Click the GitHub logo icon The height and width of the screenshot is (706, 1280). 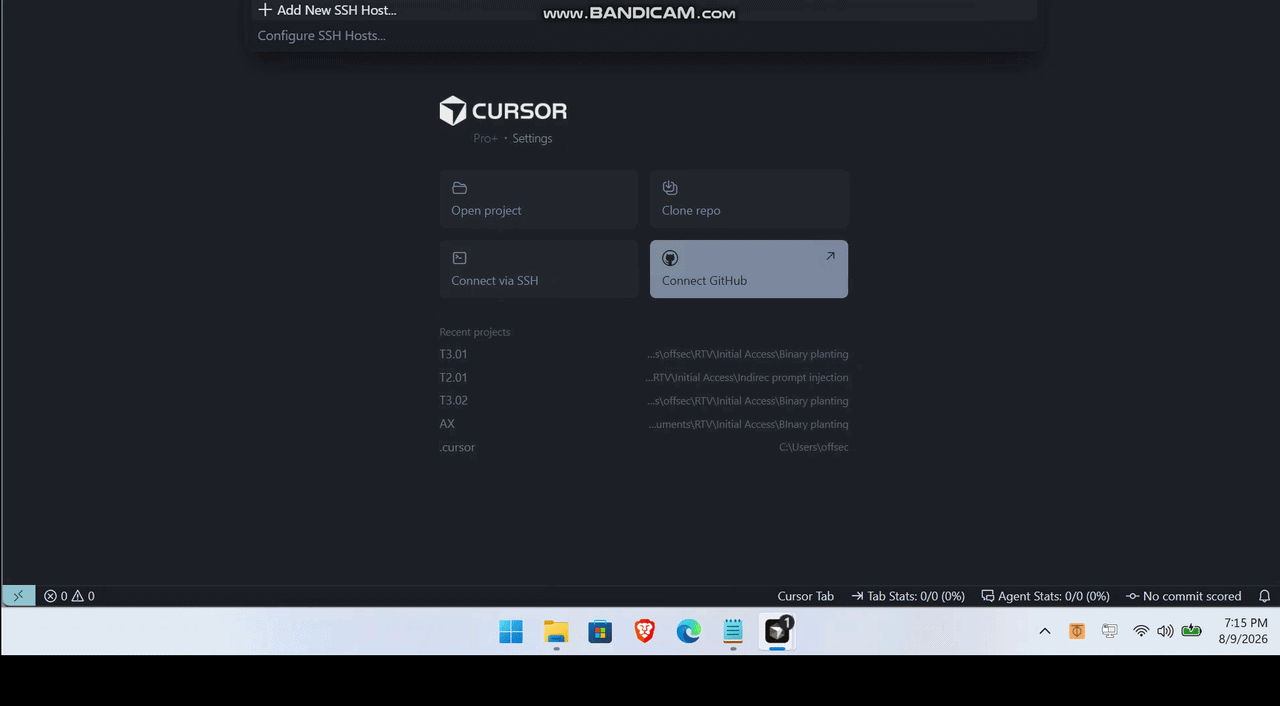(x=670, y=258)
